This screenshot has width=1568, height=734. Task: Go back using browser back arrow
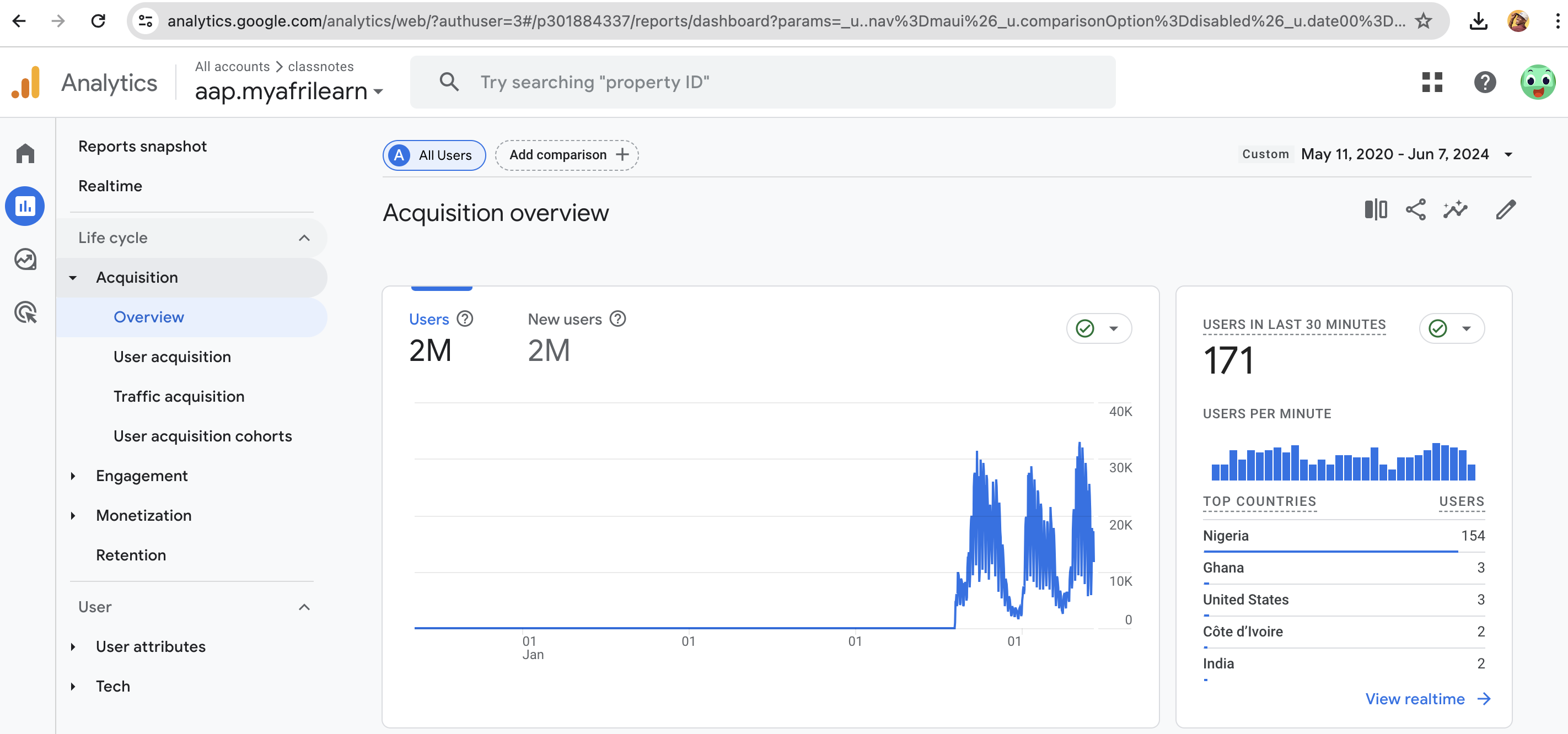[19, 21]
